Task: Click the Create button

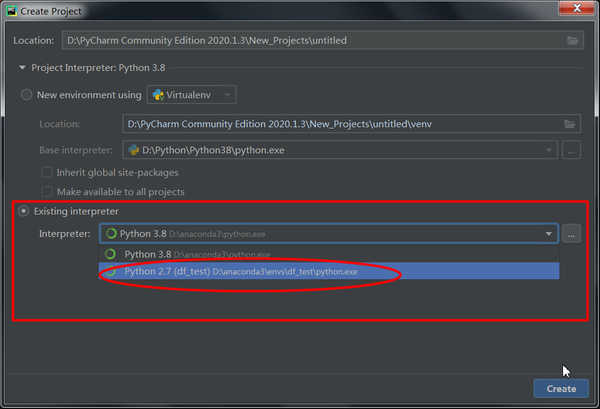Action: [x=561, y=389]
